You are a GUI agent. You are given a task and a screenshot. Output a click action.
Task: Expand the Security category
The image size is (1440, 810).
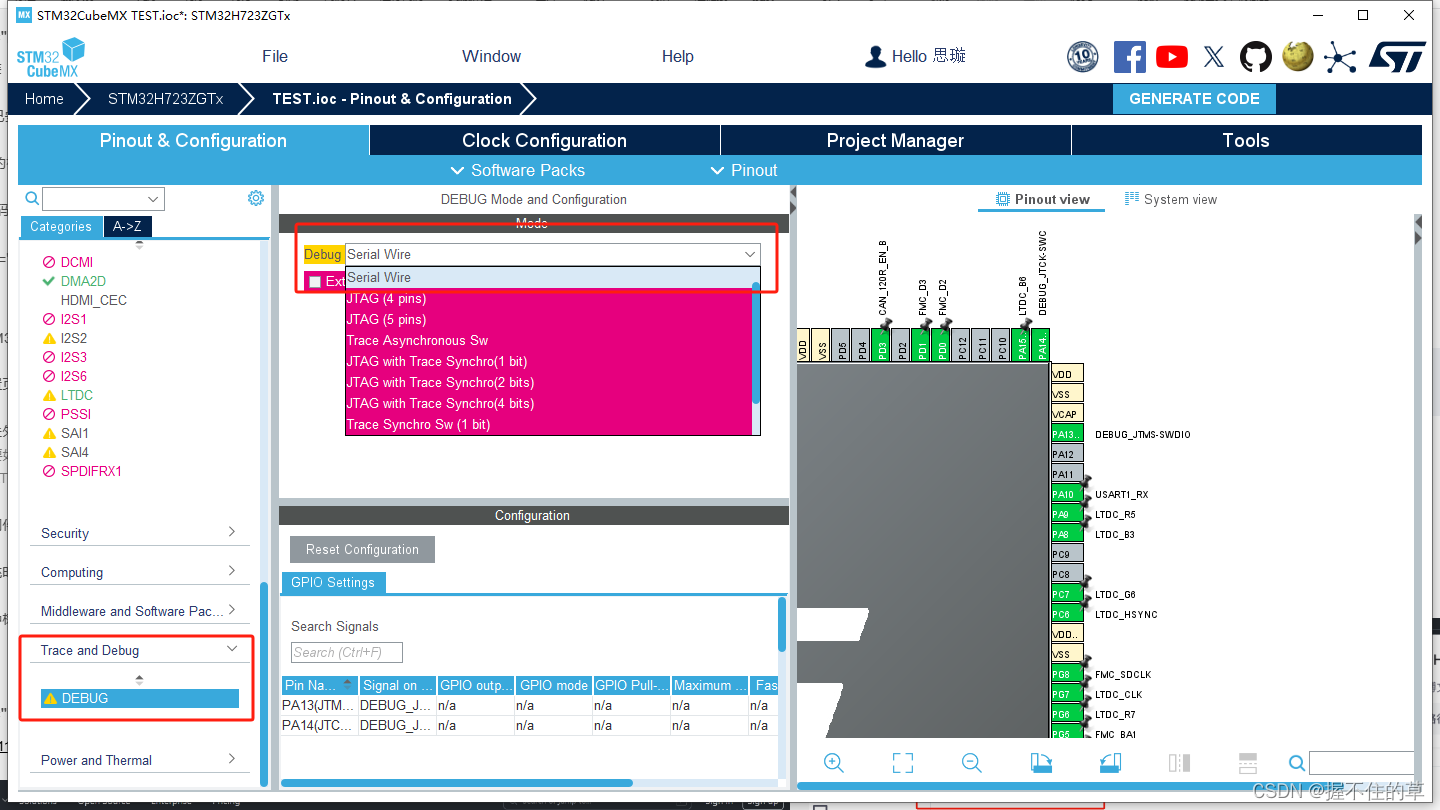coord(138,533)
